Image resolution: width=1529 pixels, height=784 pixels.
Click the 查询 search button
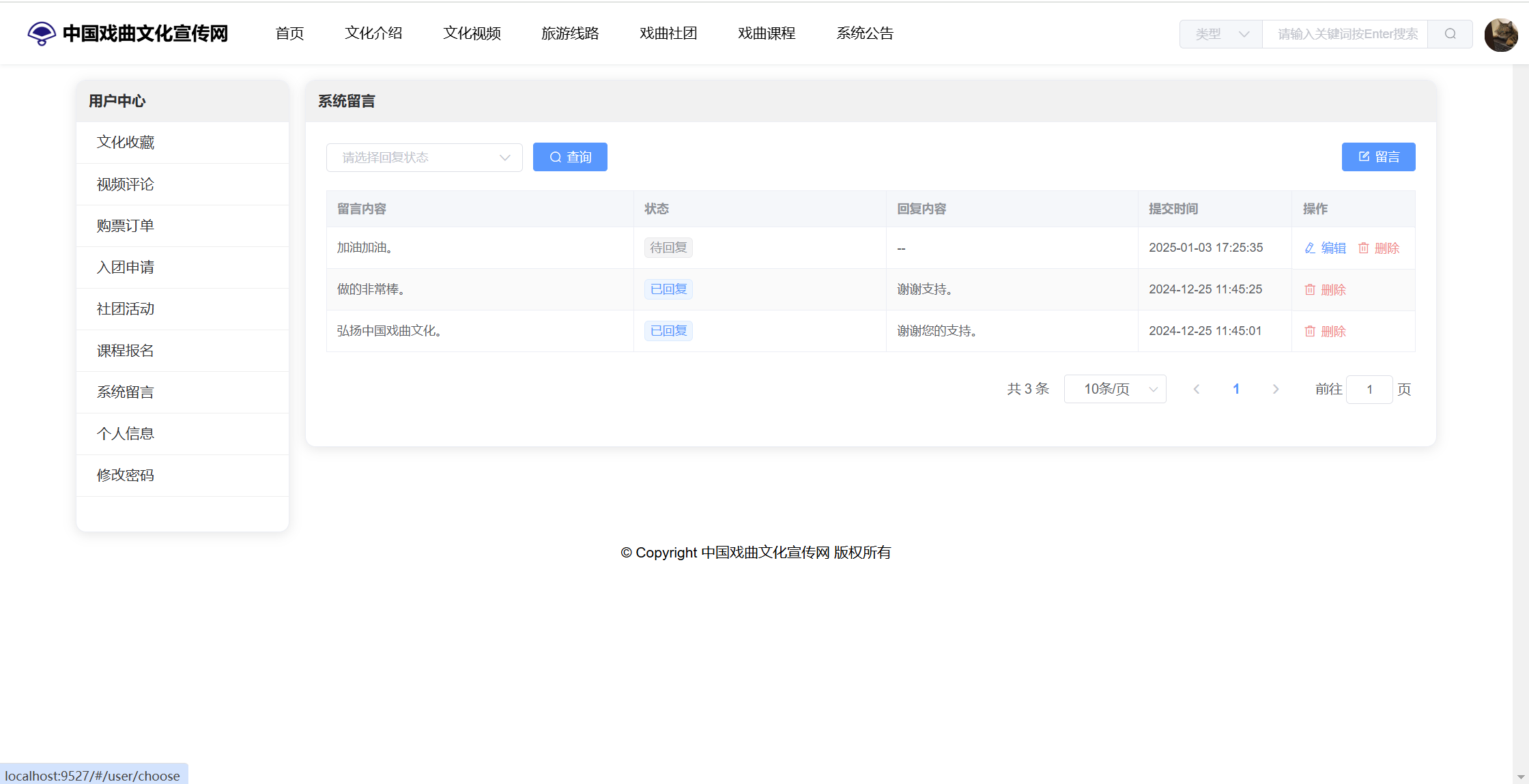point(570,157)
